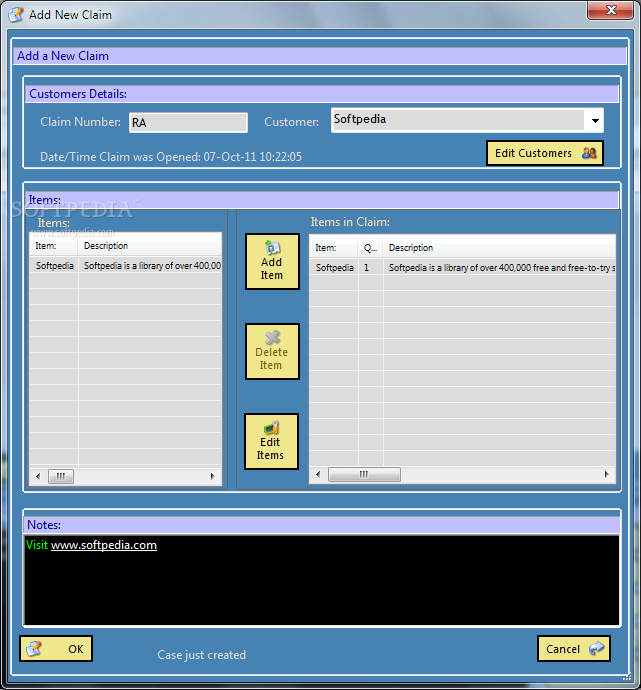Click the Claim Number input field
The height and width of the screenshot is (690, 641).
(188, 122)
